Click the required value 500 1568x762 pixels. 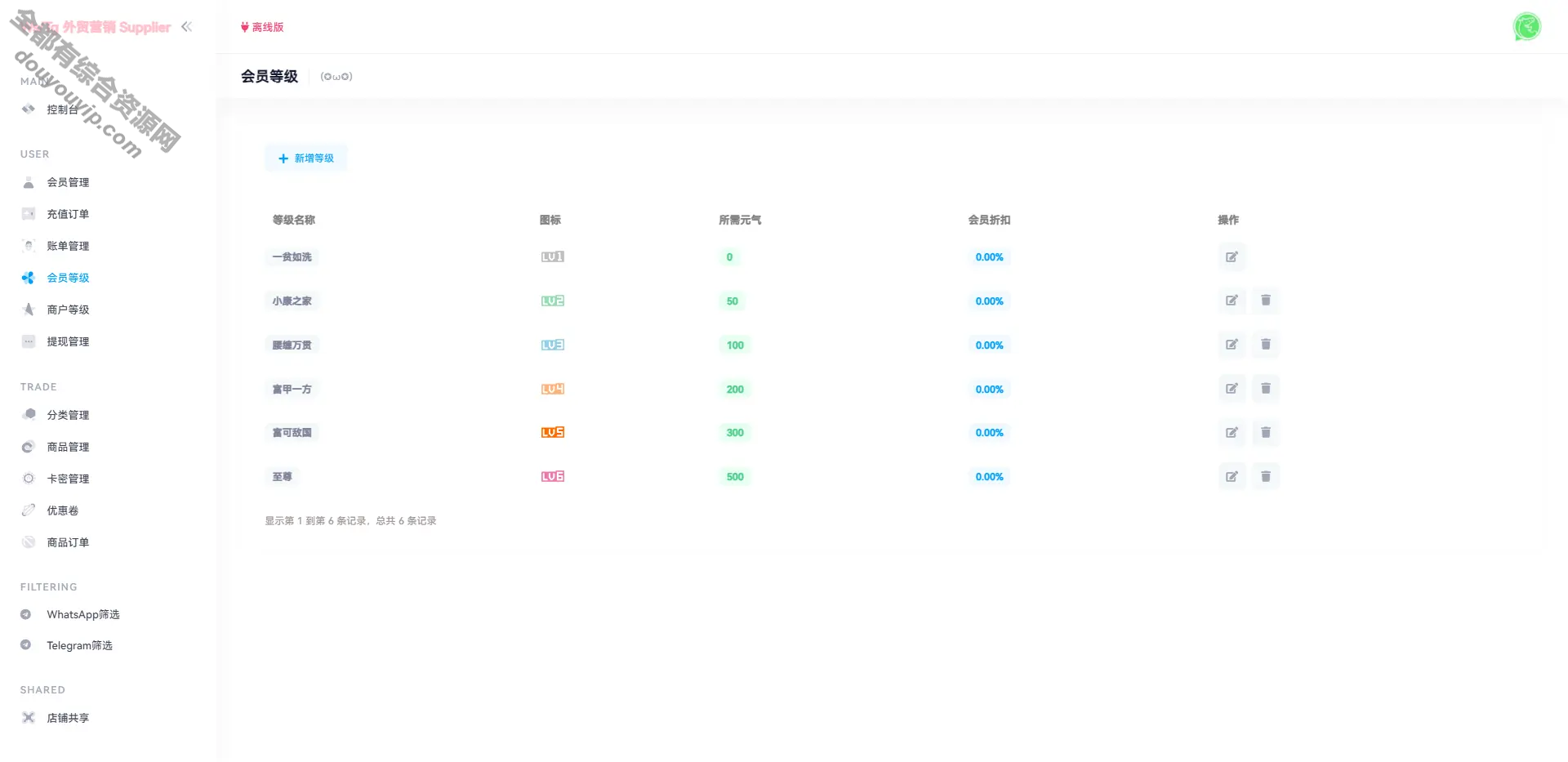tap(736, 477)
